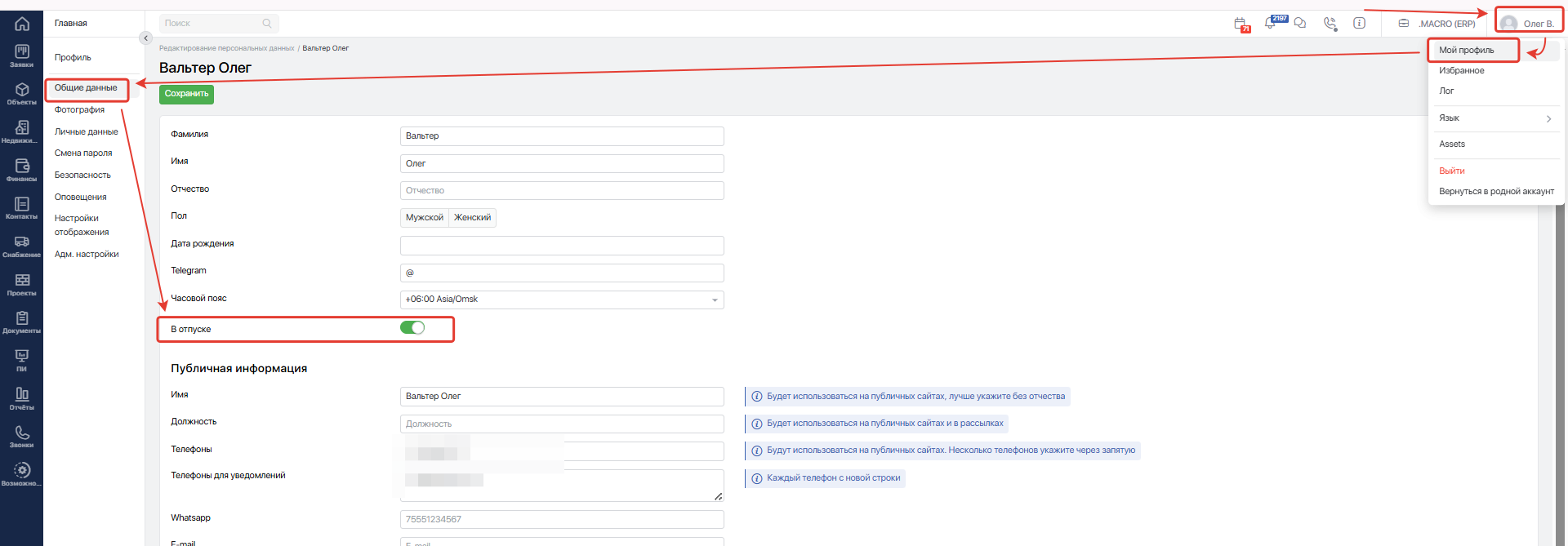Select Мой профиль in user menu
Viewport: 1568px width, 546px height.
[x=1467, y=51]
